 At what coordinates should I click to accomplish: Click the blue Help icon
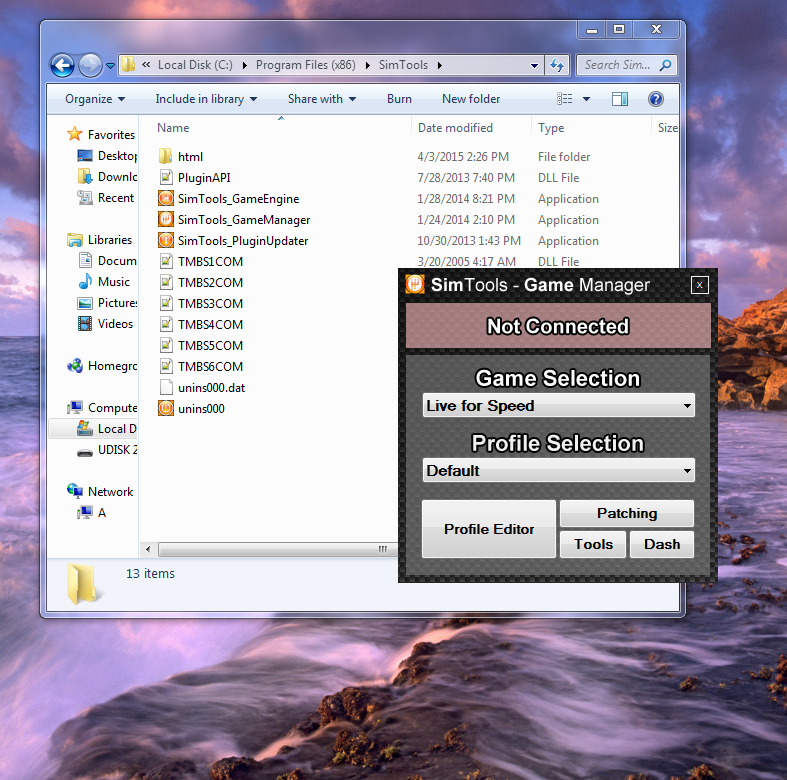coord(655,99)
